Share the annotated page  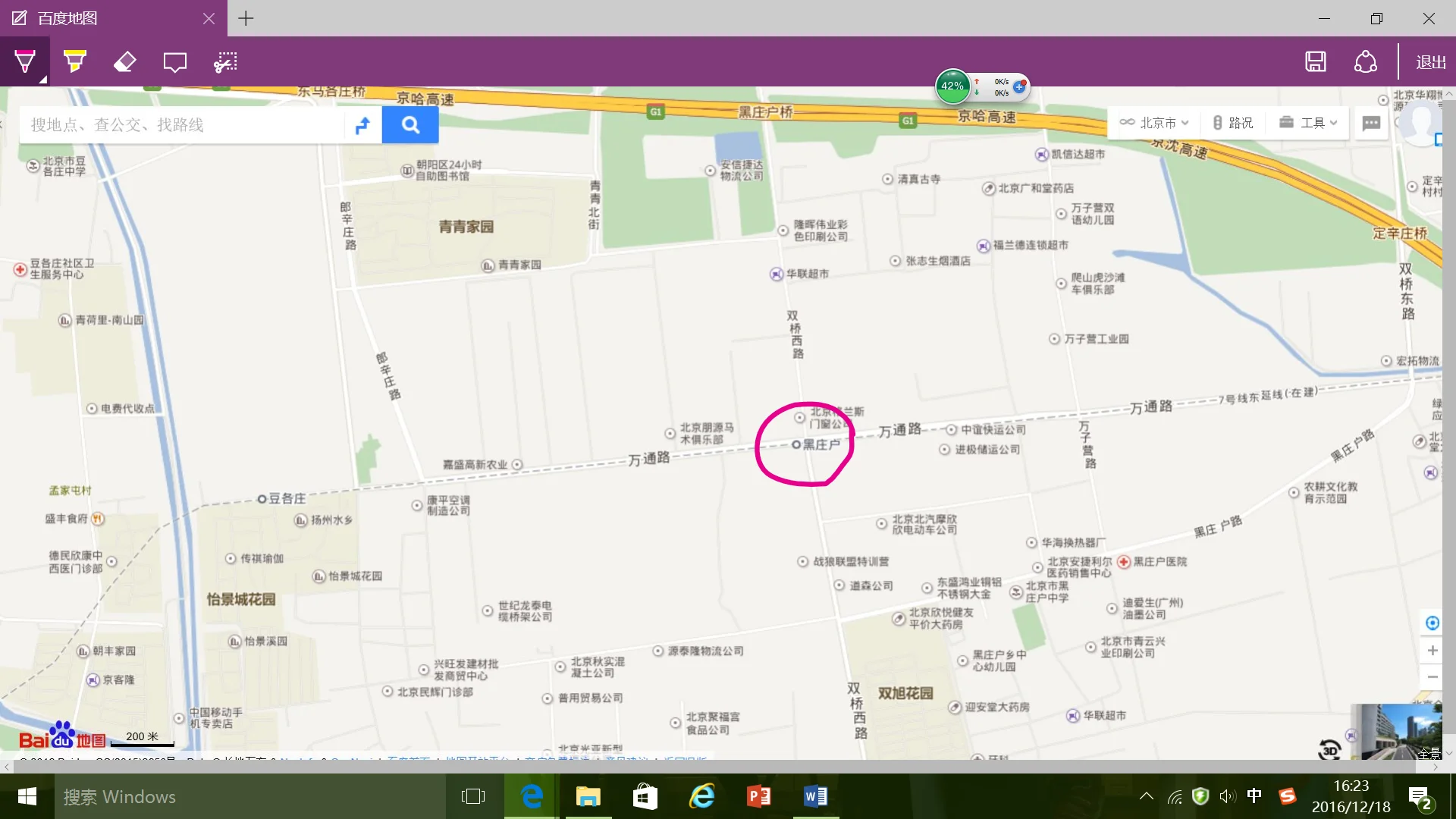click(x=1365, y=61)
